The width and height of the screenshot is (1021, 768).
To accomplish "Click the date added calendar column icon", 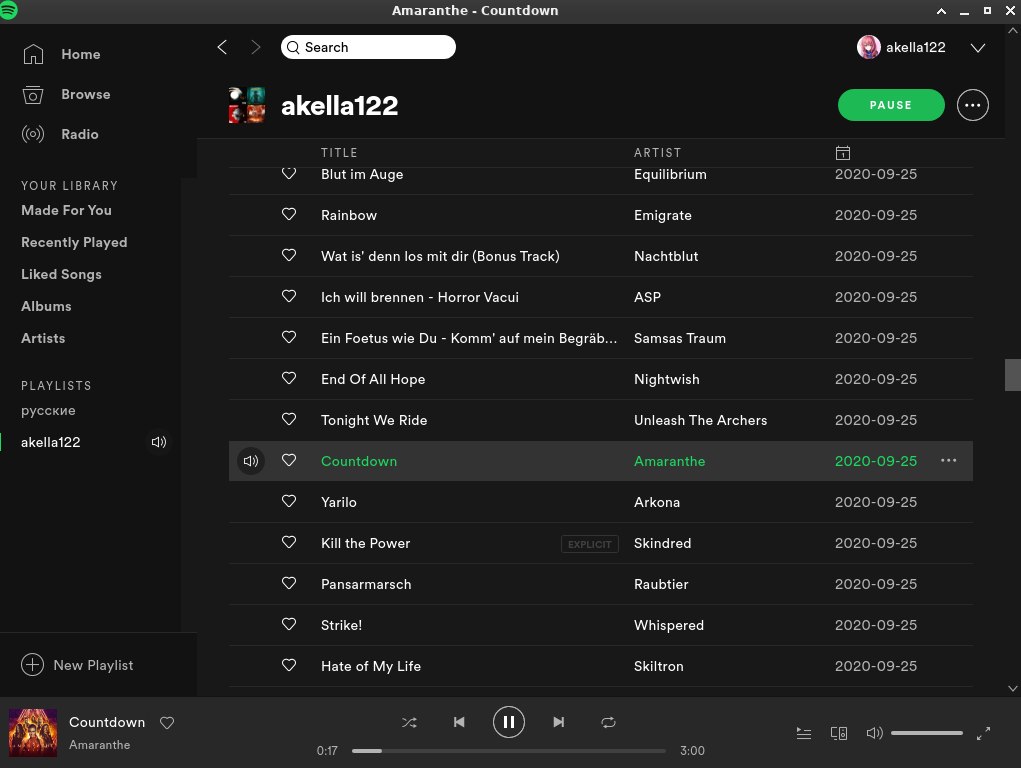I will 843,152.
